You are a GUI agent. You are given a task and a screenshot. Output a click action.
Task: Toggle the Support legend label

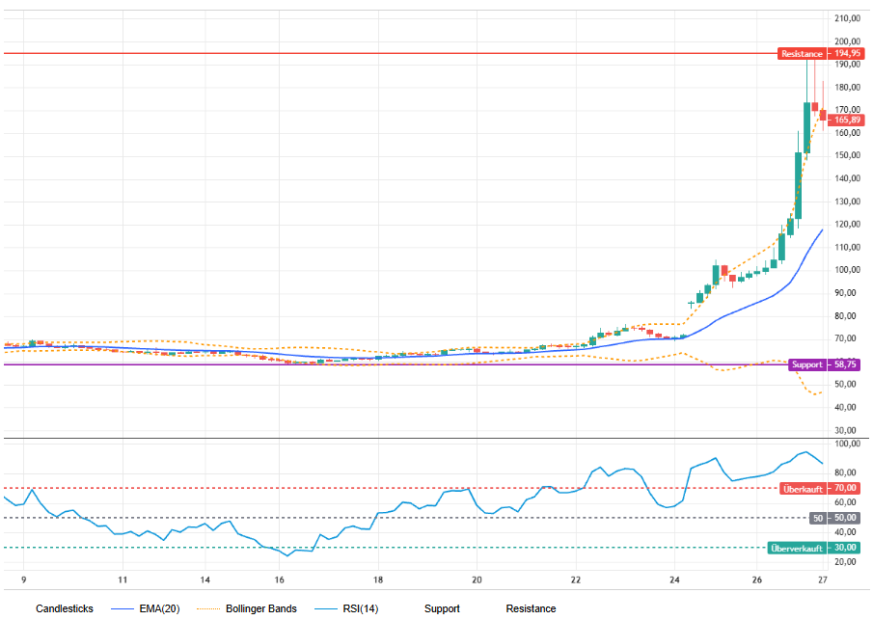pos(442,608)
